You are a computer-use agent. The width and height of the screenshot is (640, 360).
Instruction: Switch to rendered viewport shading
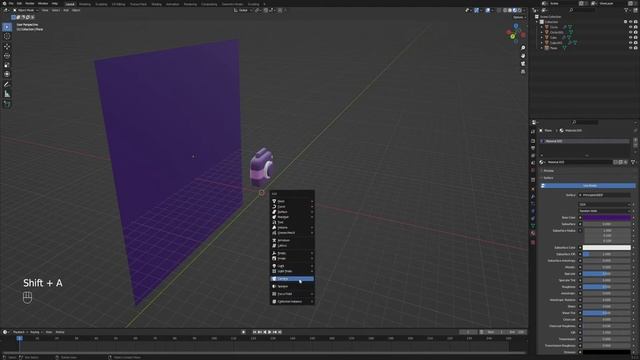click(520, 10)
